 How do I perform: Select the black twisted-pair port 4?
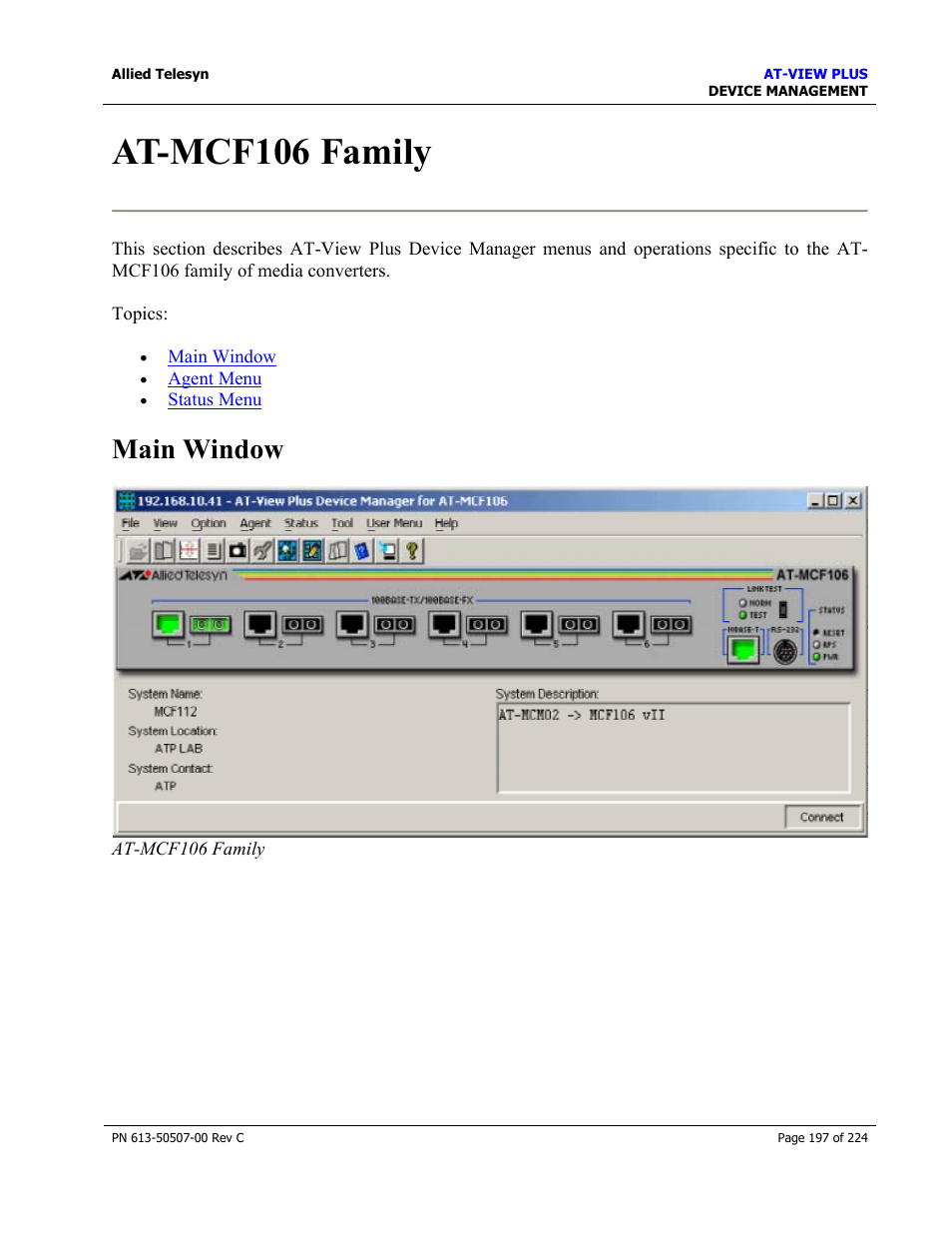[x=444, y=625]
